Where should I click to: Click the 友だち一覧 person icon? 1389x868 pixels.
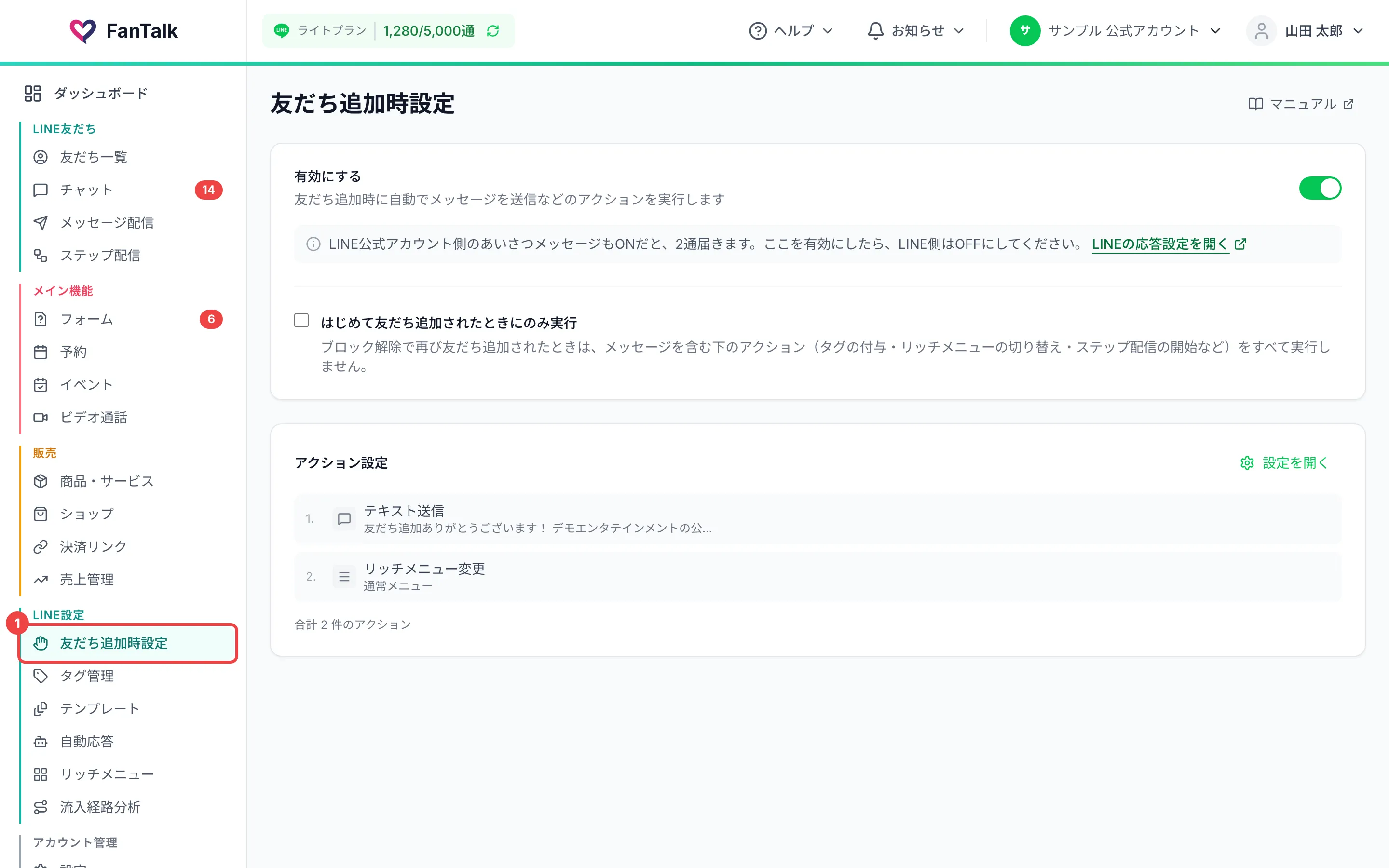point(40,157)
